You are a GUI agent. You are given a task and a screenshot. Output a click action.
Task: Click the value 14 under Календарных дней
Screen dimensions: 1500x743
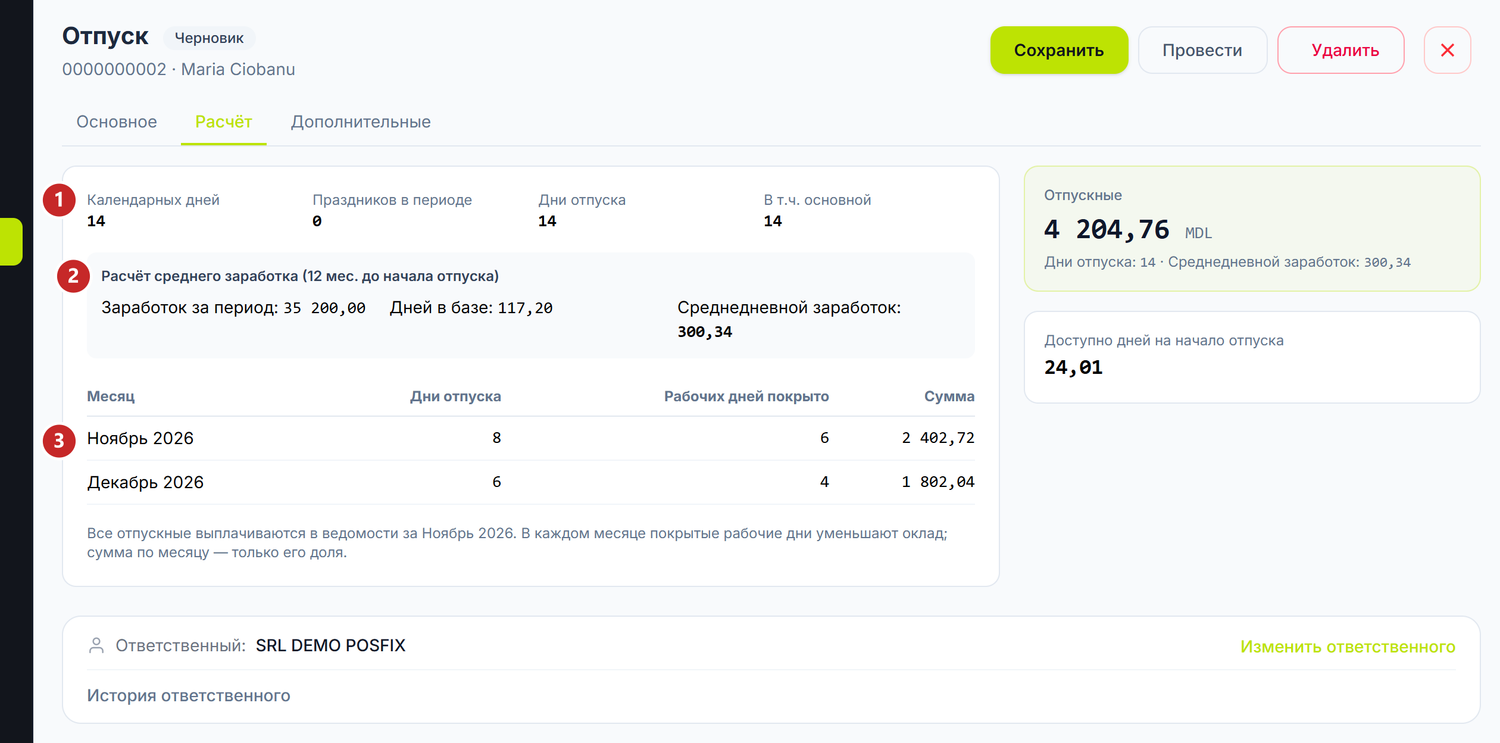[x=96, y=221]
